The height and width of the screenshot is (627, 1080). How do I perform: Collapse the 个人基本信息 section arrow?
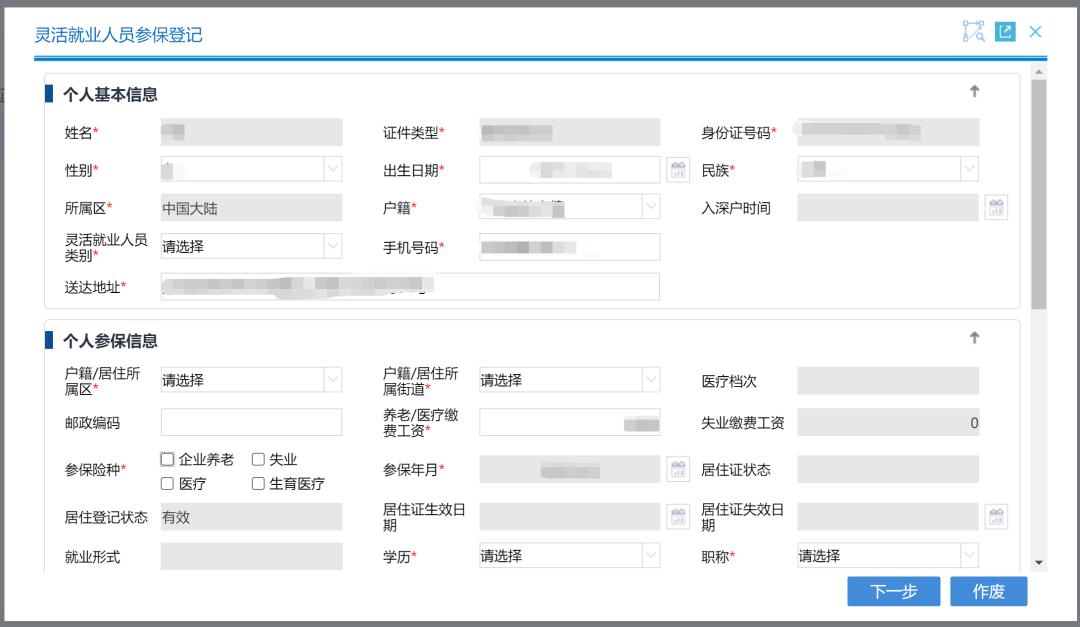click(x=974, y=91)
